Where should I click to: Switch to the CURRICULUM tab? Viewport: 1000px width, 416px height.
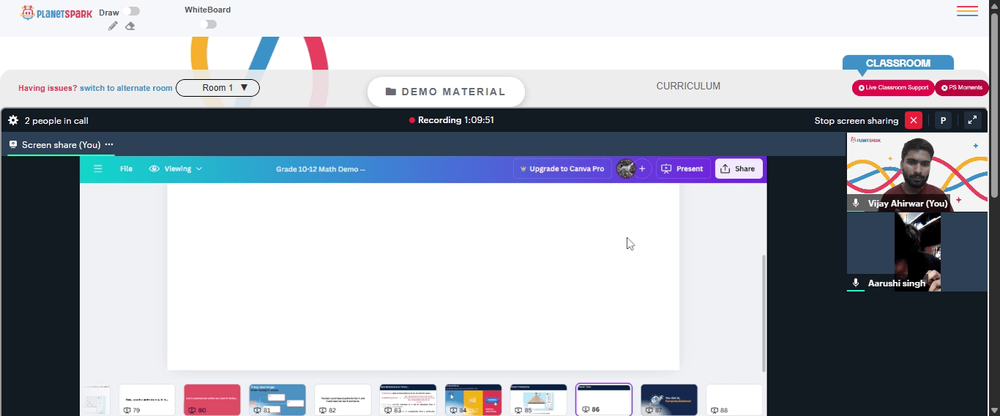coord(688,86)
